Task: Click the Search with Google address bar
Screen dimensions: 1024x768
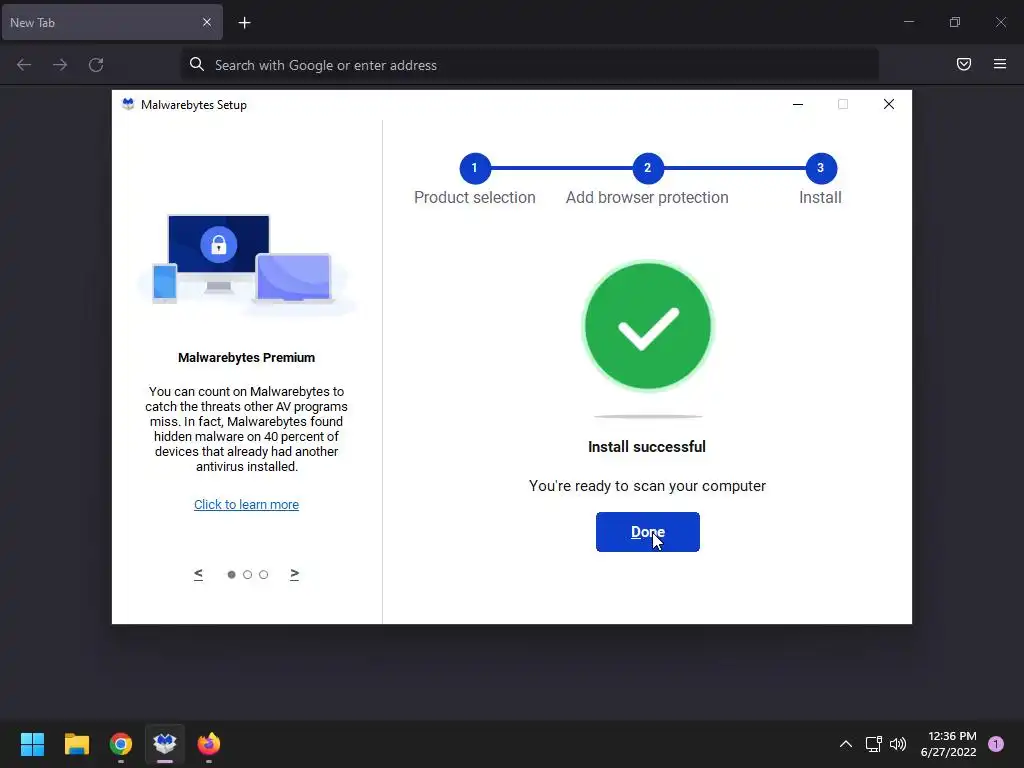Action: pos(530,65)
